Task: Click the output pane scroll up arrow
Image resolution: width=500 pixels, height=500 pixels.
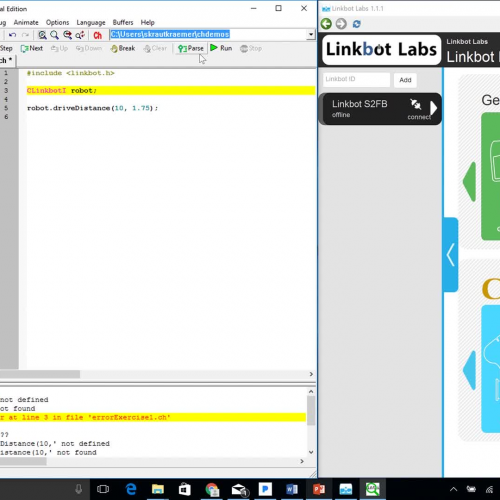Action: pyautogui.click(x=311, y=391)
